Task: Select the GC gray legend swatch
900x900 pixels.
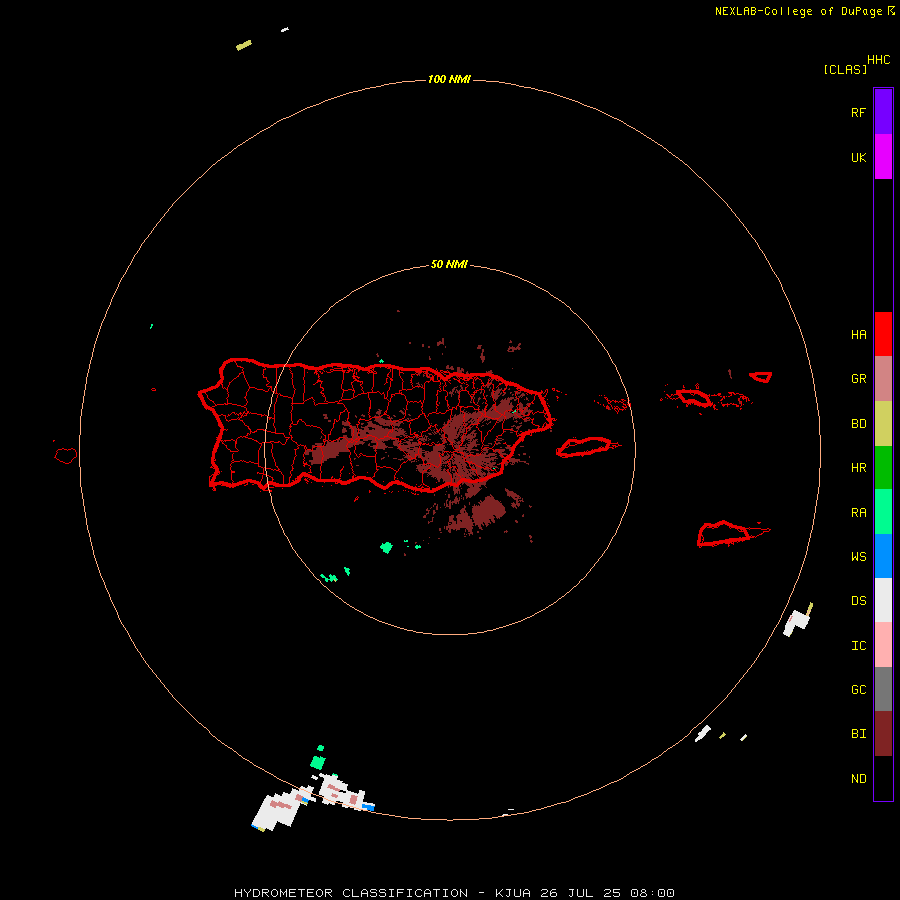Action: click(x=883, y=689)
